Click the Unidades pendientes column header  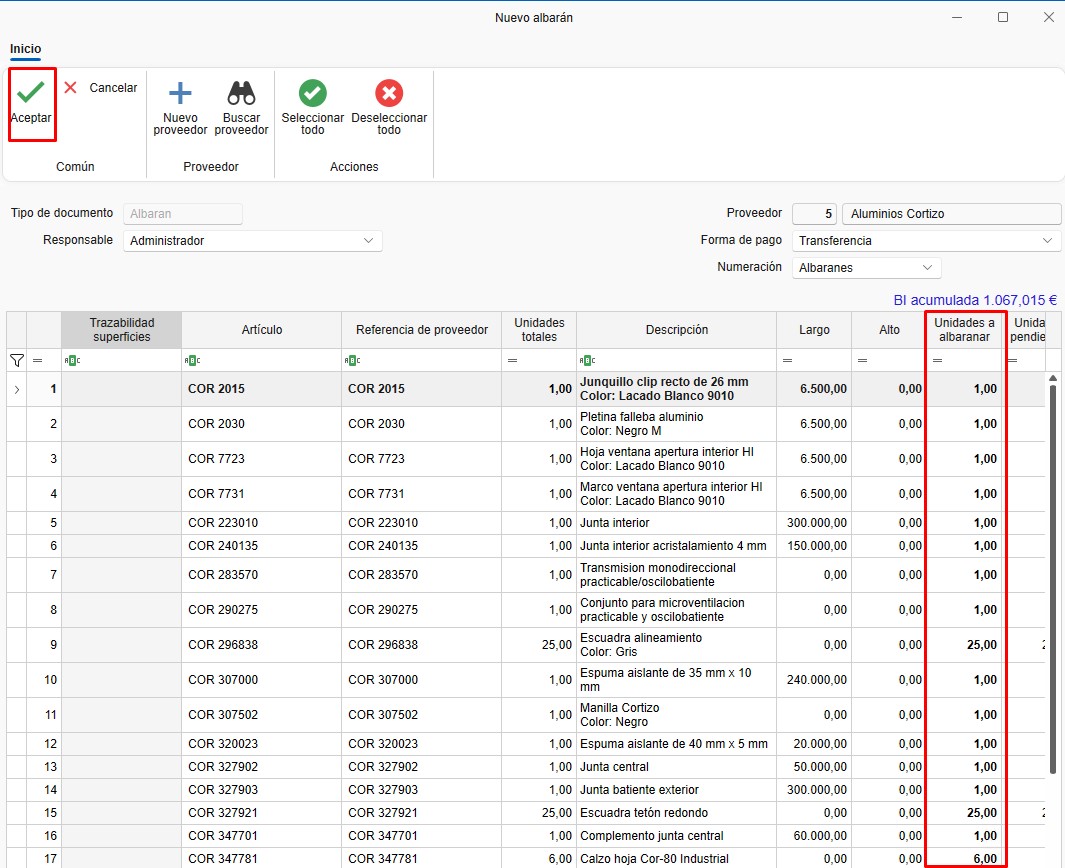tap(1026, 330)
